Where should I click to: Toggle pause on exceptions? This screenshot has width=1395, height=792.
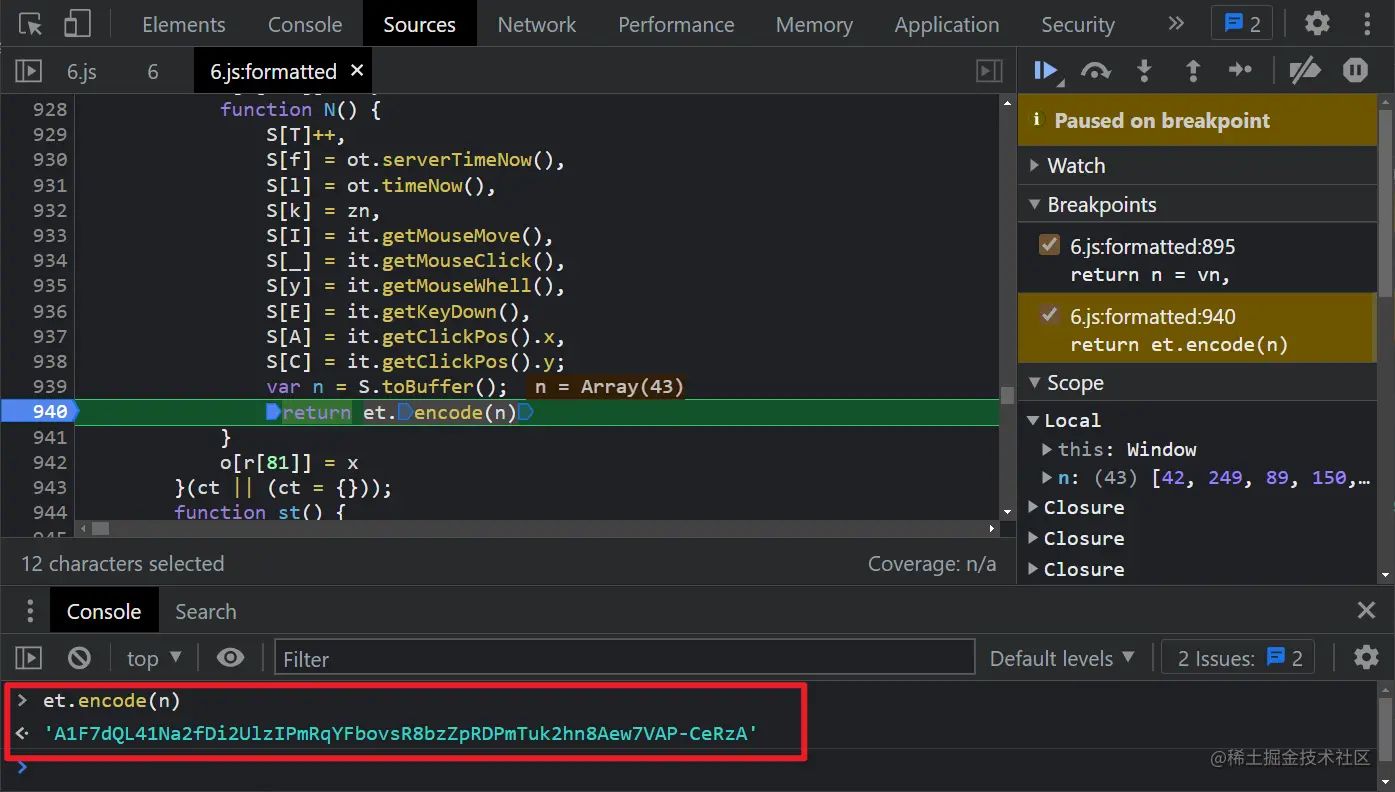[1356, 71]
